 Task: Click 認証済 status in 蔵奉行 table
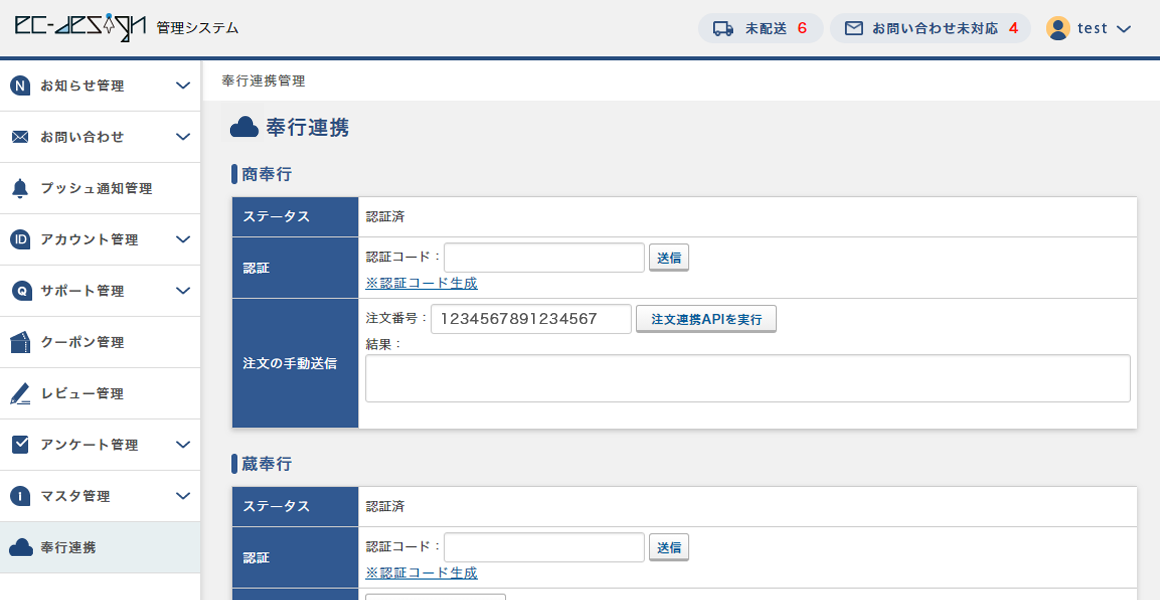(385, 506)
